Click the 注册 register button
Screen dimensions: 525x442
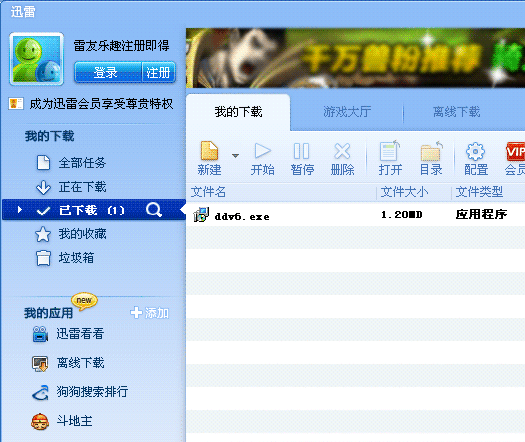pyautogui.click(x=159, y=72)
